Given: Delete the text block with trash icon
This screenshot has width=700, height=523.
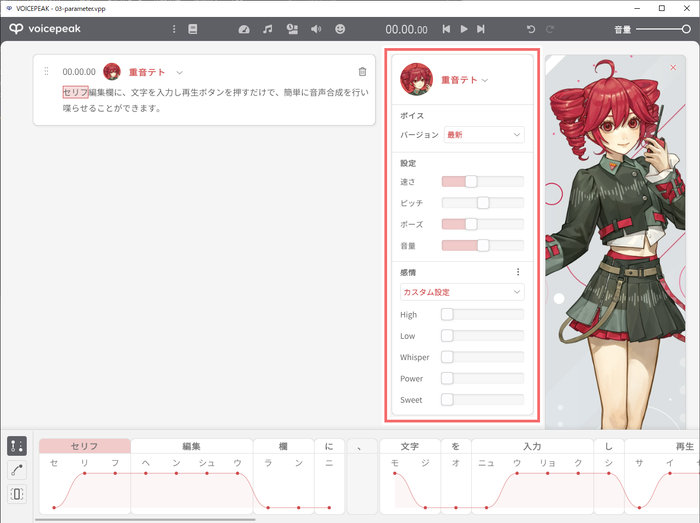Looking at the screenshot, I should pyautogui.click(x=362, y=71).
